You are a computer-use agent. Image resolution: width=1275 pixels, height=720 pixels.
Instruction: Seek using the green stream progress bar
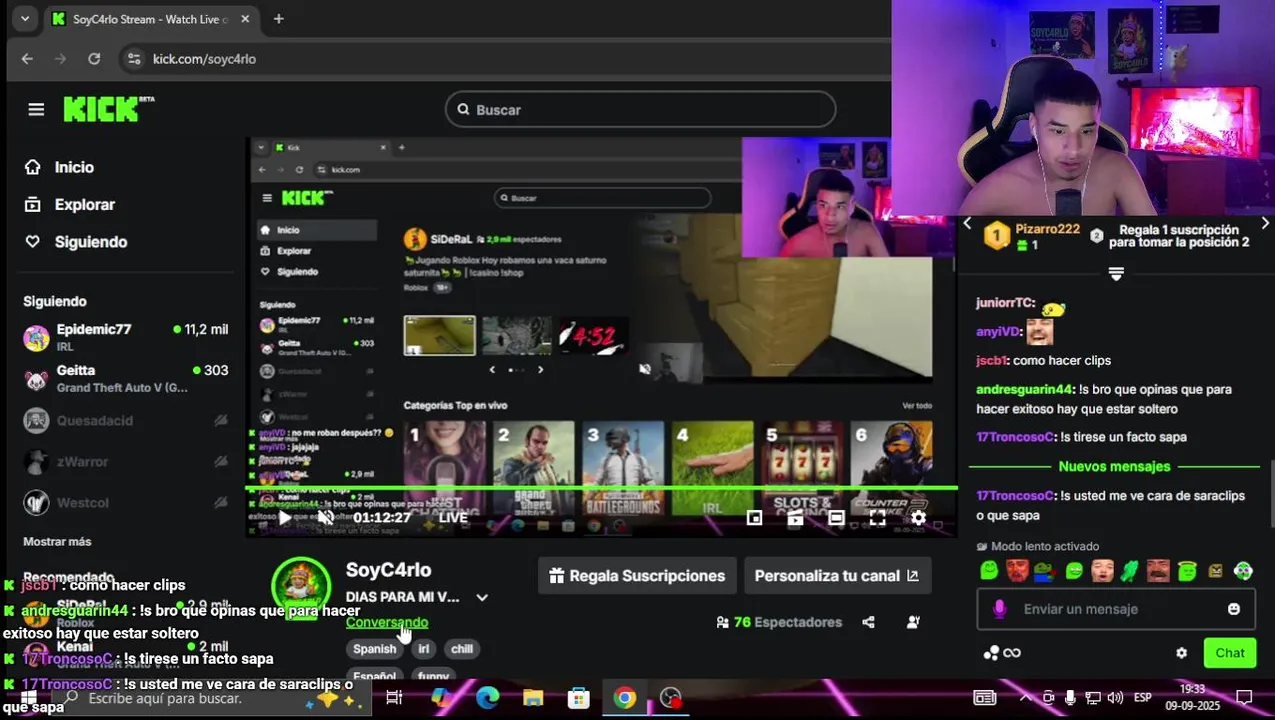click(602, 488)
